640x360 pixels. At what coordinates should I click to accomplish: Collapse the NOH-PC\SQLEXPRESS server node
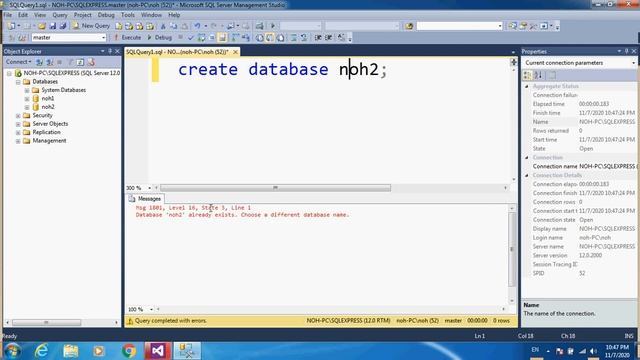[9, 73]
